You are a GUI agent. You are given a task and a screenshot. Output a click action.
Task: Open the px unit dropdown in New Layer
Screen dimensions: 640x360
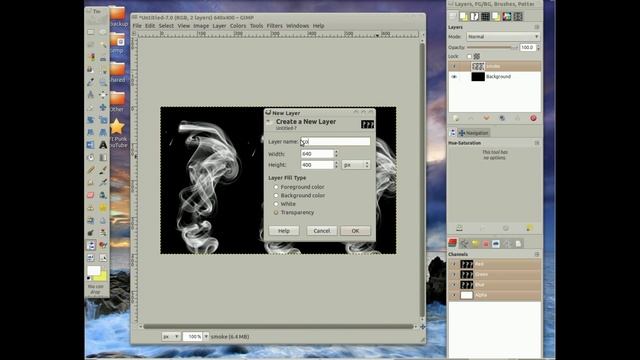point(356,165)
